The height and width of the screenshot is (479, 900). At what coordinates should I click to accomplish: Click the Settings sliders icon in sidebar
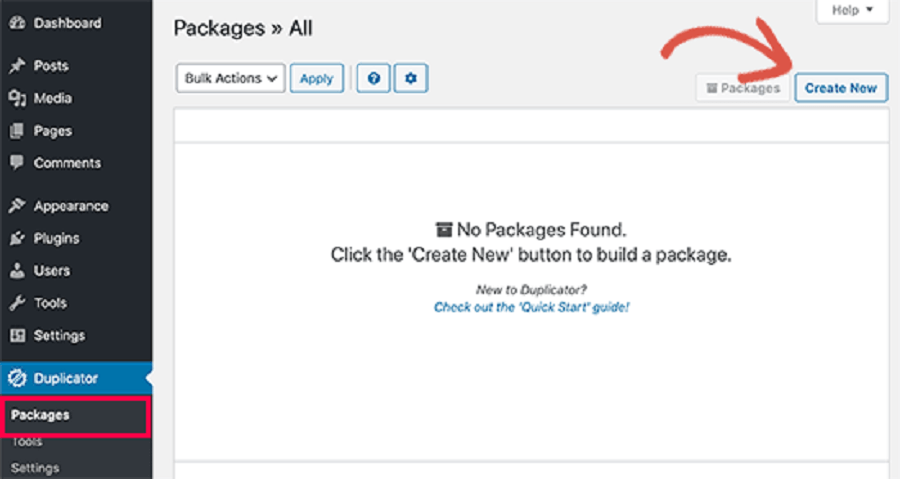(x=17, y=335)
